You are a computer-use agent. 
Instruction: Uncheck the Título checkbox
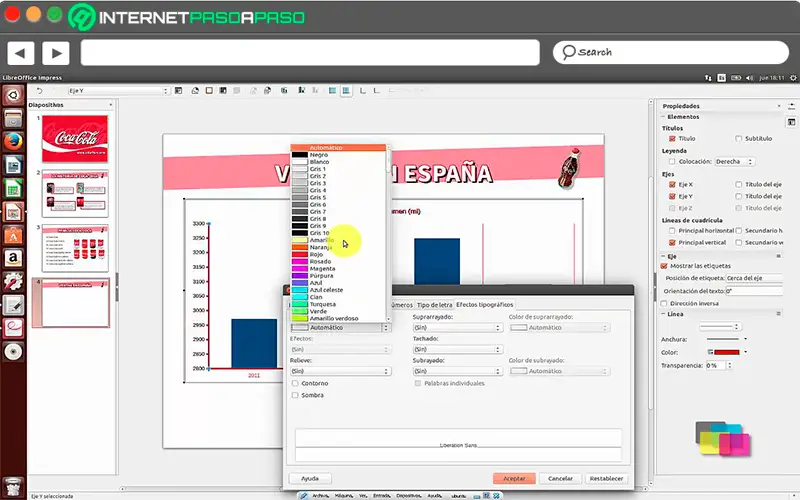[x=672, y=139]
